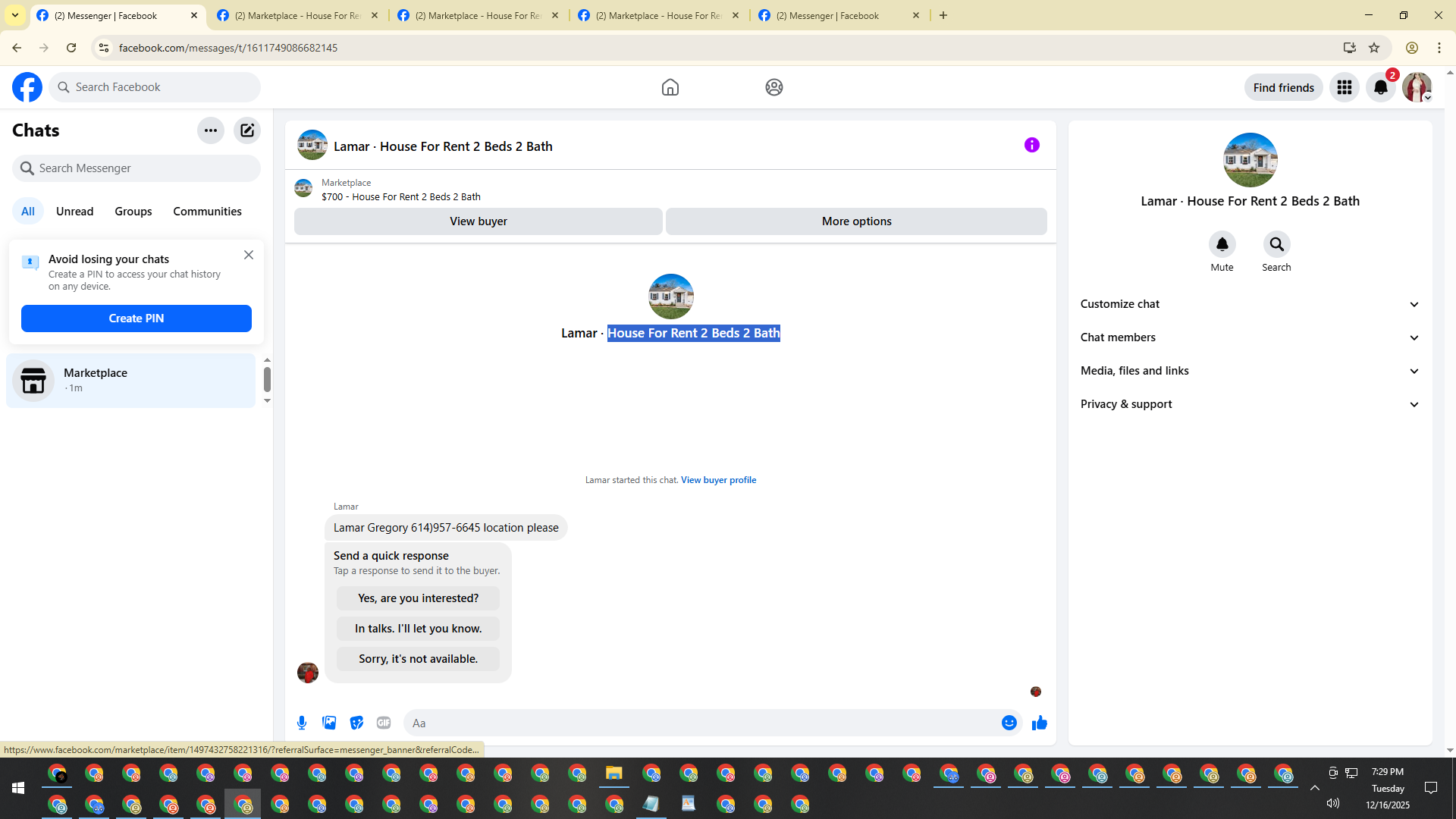Click the View buyer button
1456x819 pixels.
(479, 221)
